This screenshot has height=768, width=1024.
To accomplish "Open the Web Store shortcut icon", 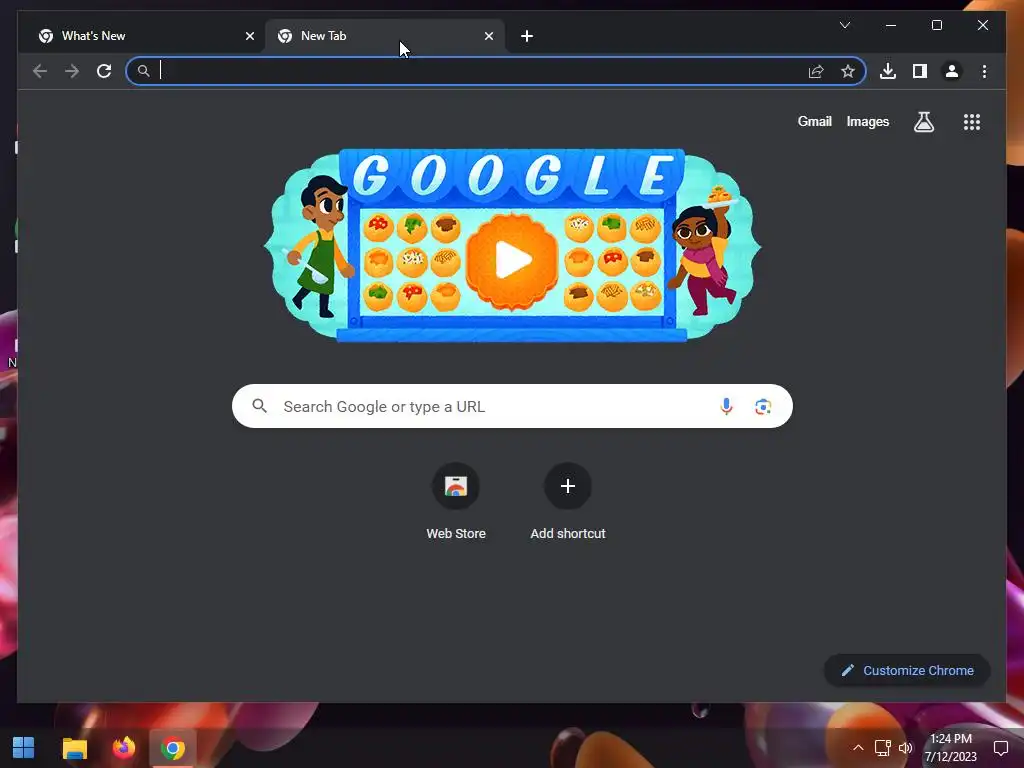I will [456, 486].
